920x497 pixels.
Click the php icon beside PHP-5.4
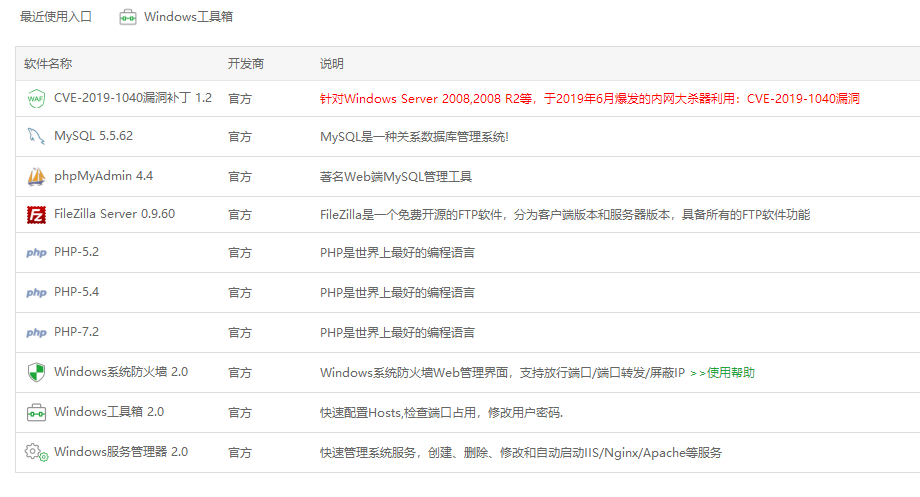36,293
